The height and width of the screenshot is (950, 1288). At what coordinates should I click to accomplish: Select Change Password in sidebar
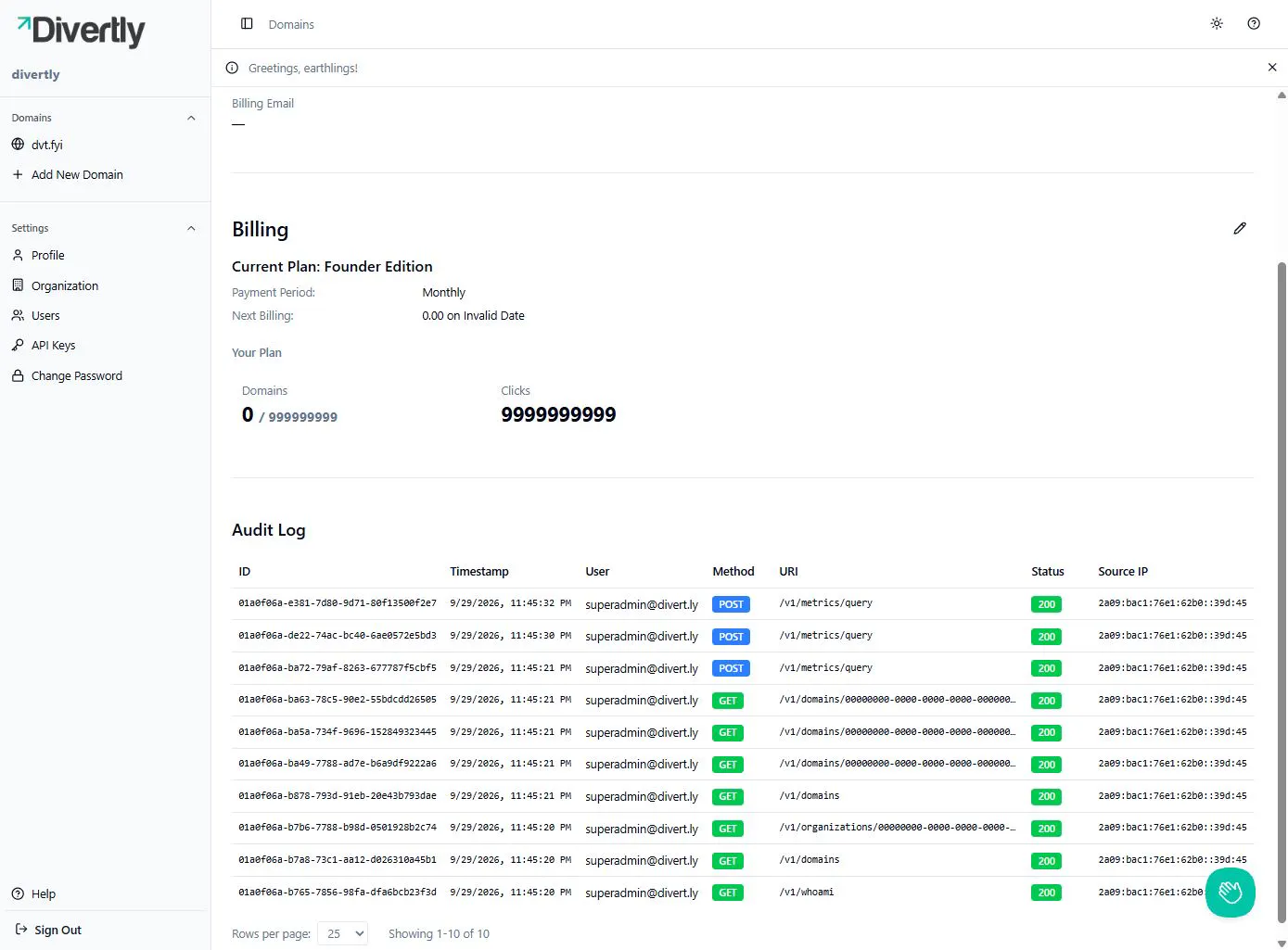[x=77, y=375]
